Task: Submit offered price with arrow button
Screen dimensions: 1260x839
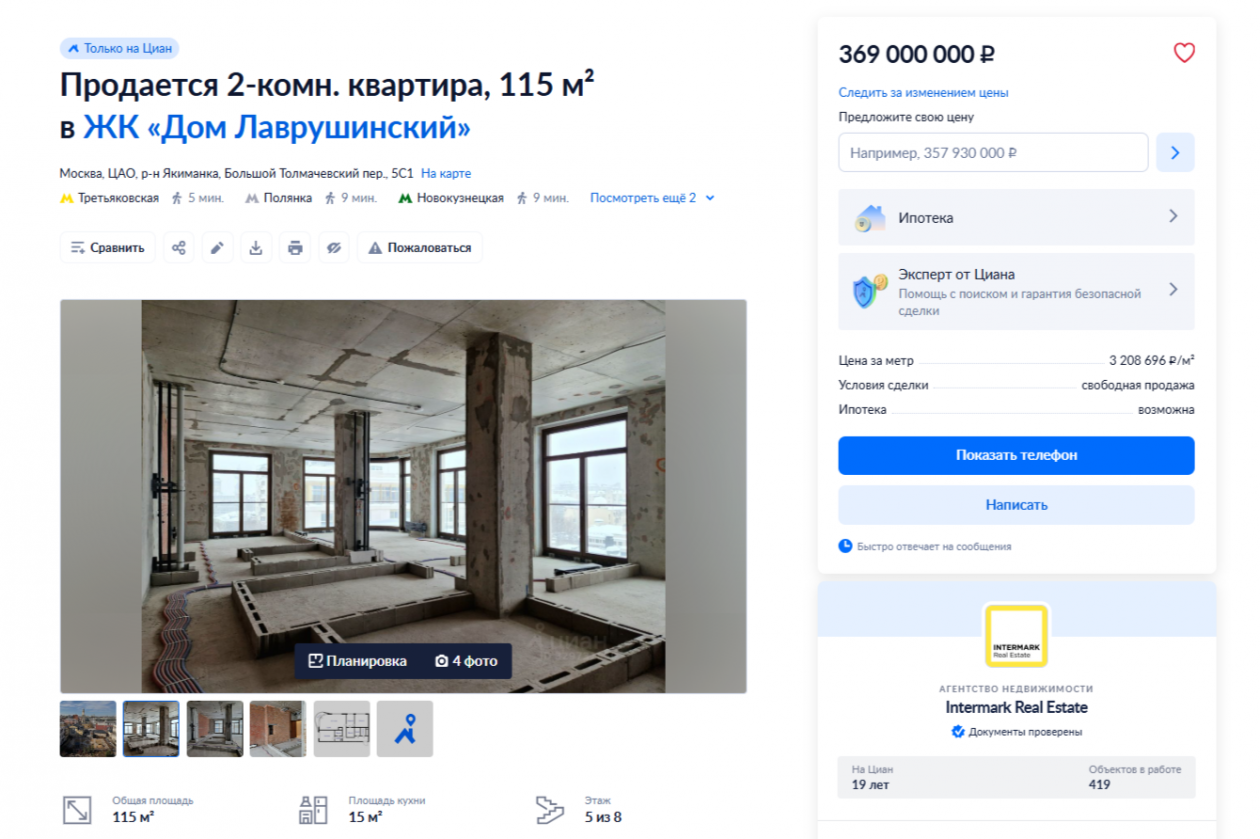Action: tap(1175, 153)
